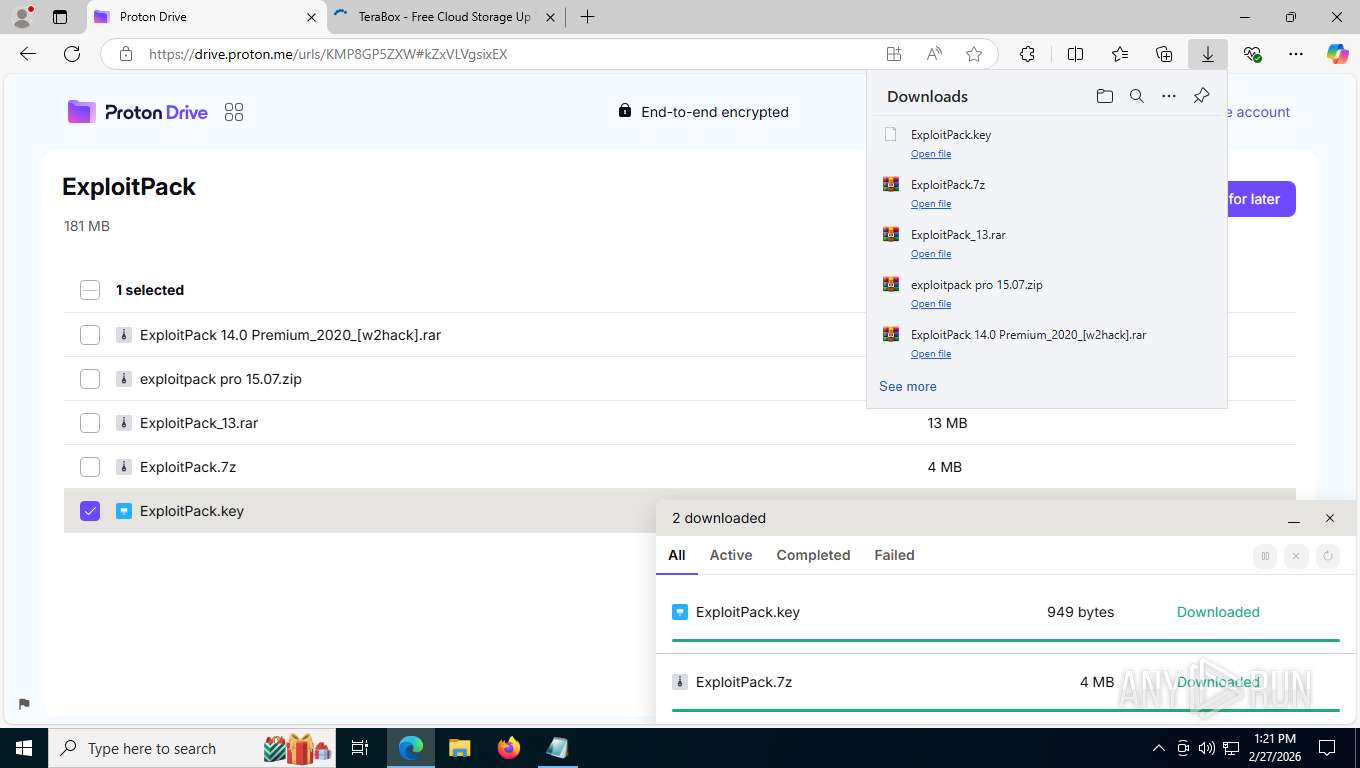Screen dimensions: 1360x768
Task: Toggle the Downloads toolbar button
Action: (x=1208, y=54)
